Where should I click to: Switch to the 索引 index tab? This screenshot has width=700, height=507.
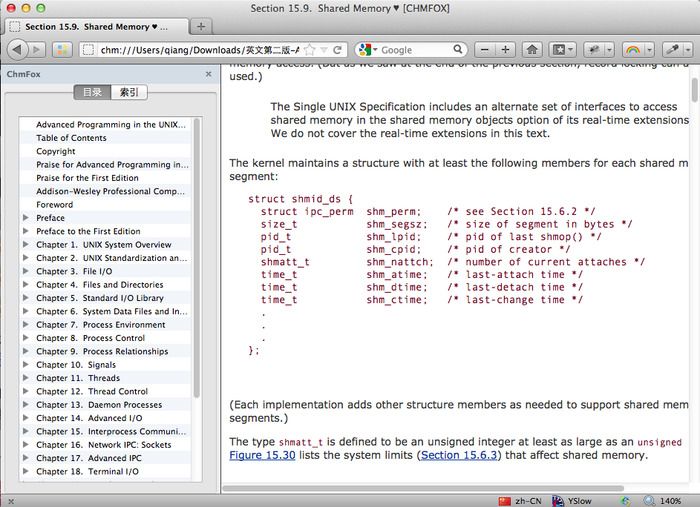click(129, 93)
